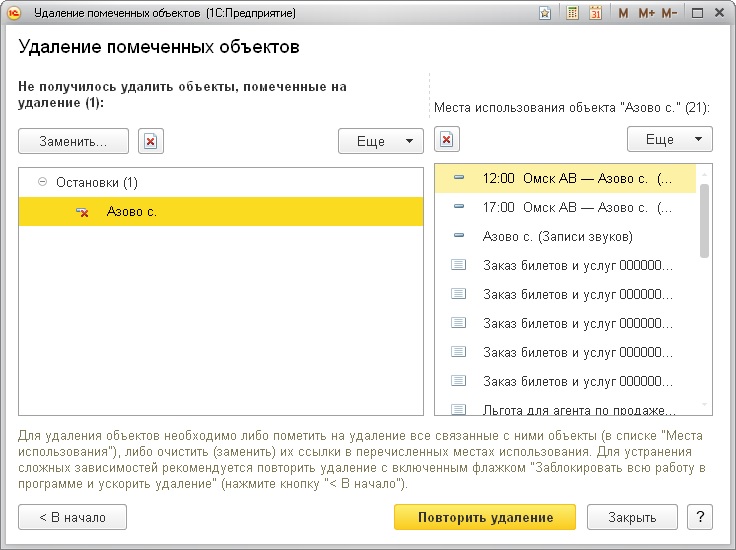Image resolution: width=736 pixels, height=550 pixels.
Task: Go back with < В начало button
Action: pyautogui.click(x=73, y=517)
